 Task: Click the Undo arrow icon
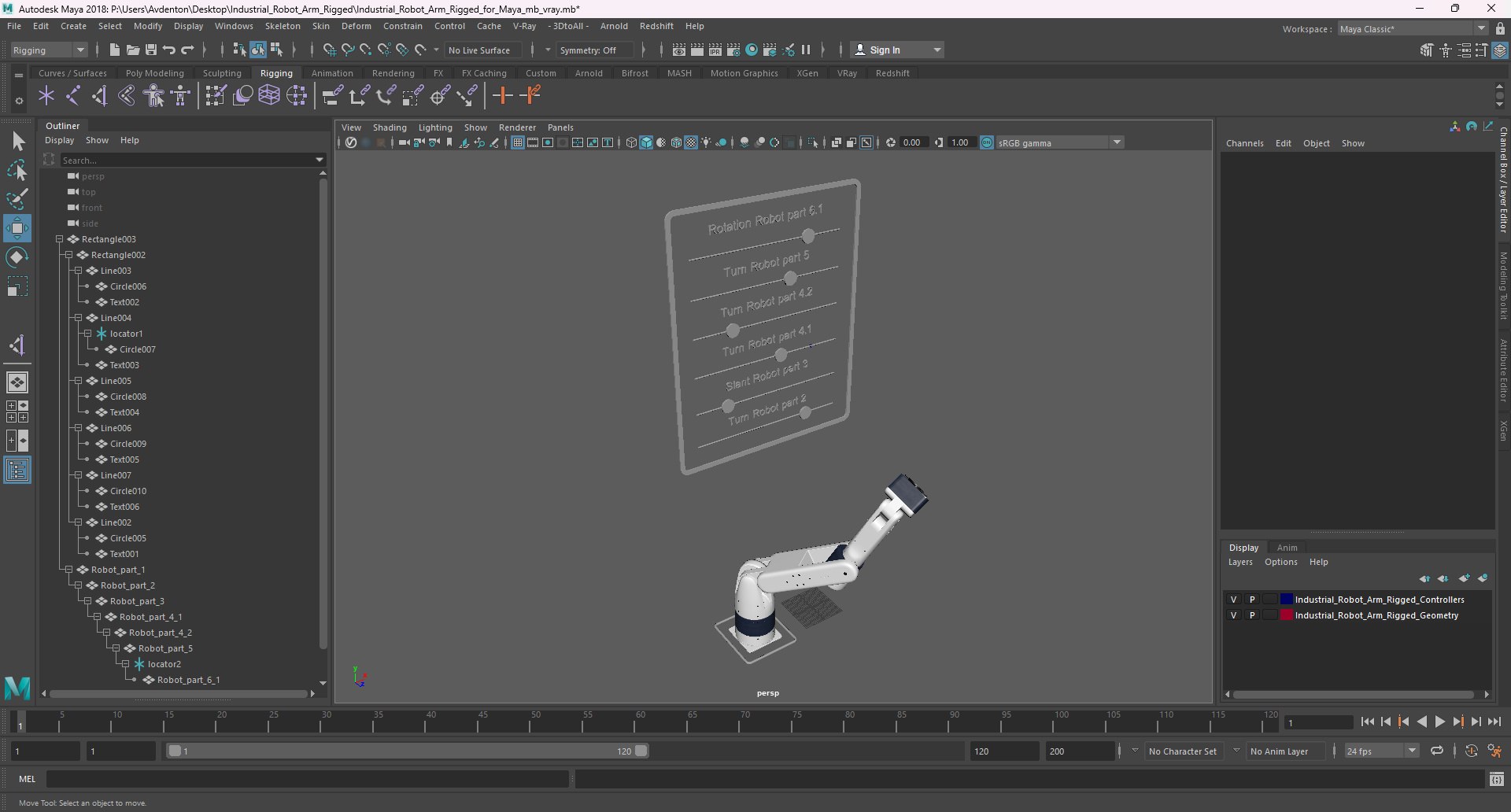[x=169, y=50]
